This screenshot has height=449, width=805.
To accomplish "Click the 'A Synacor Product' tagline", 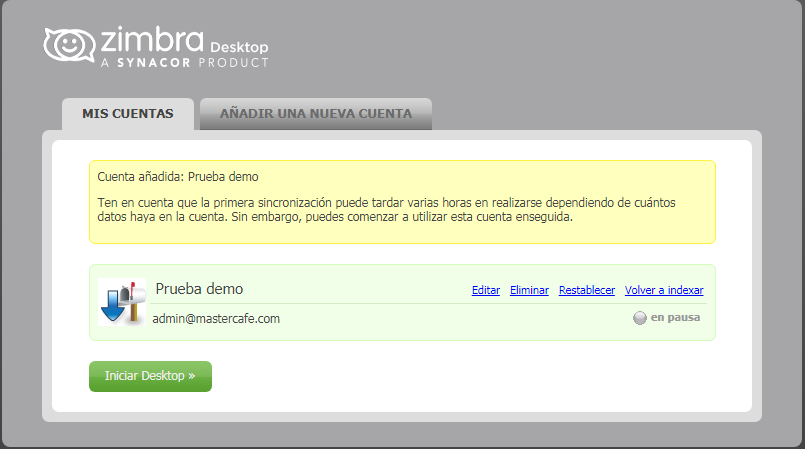I will [184, 63].
